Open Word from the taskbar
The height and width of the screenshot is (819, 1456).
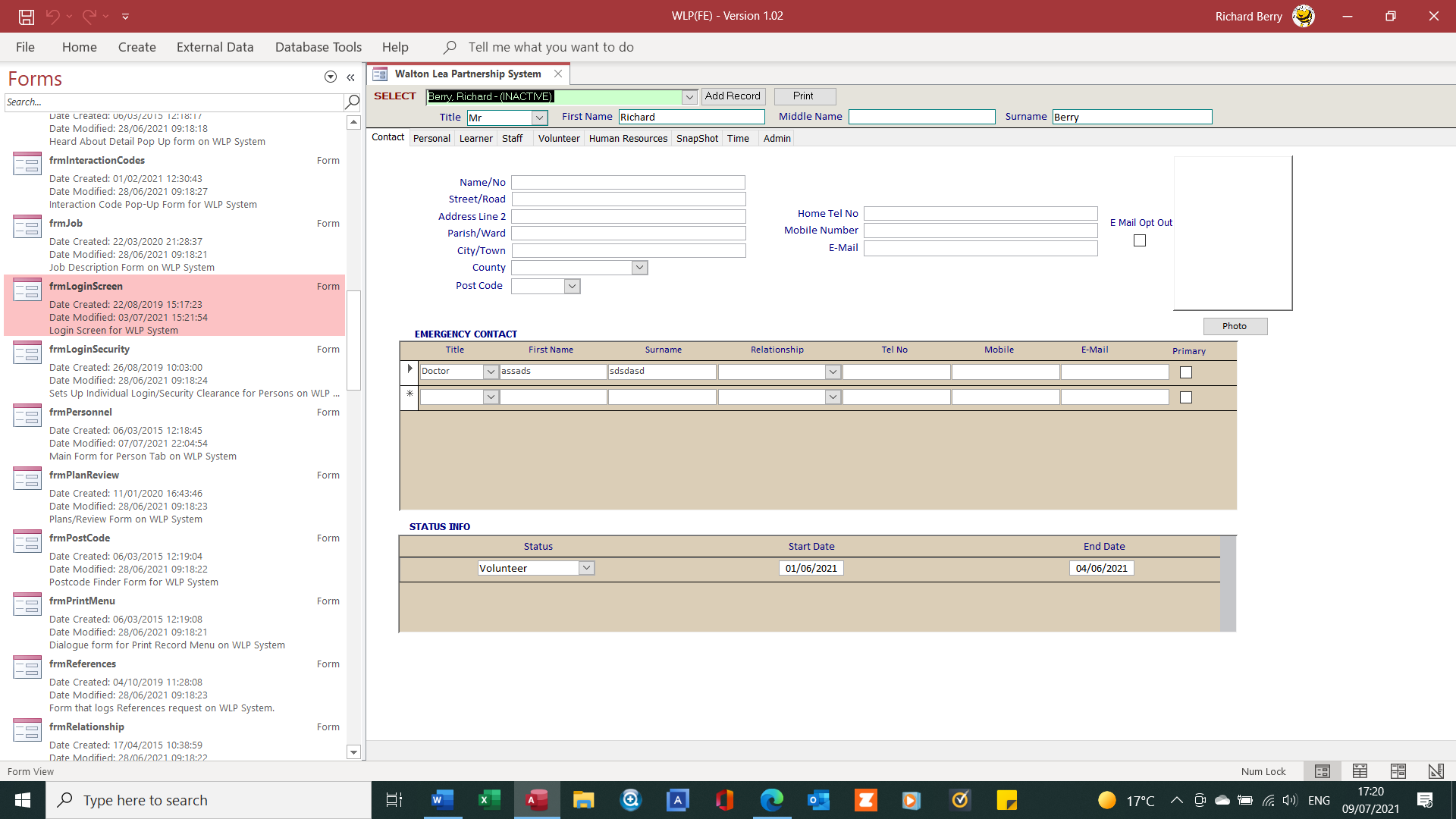(442, 800)
